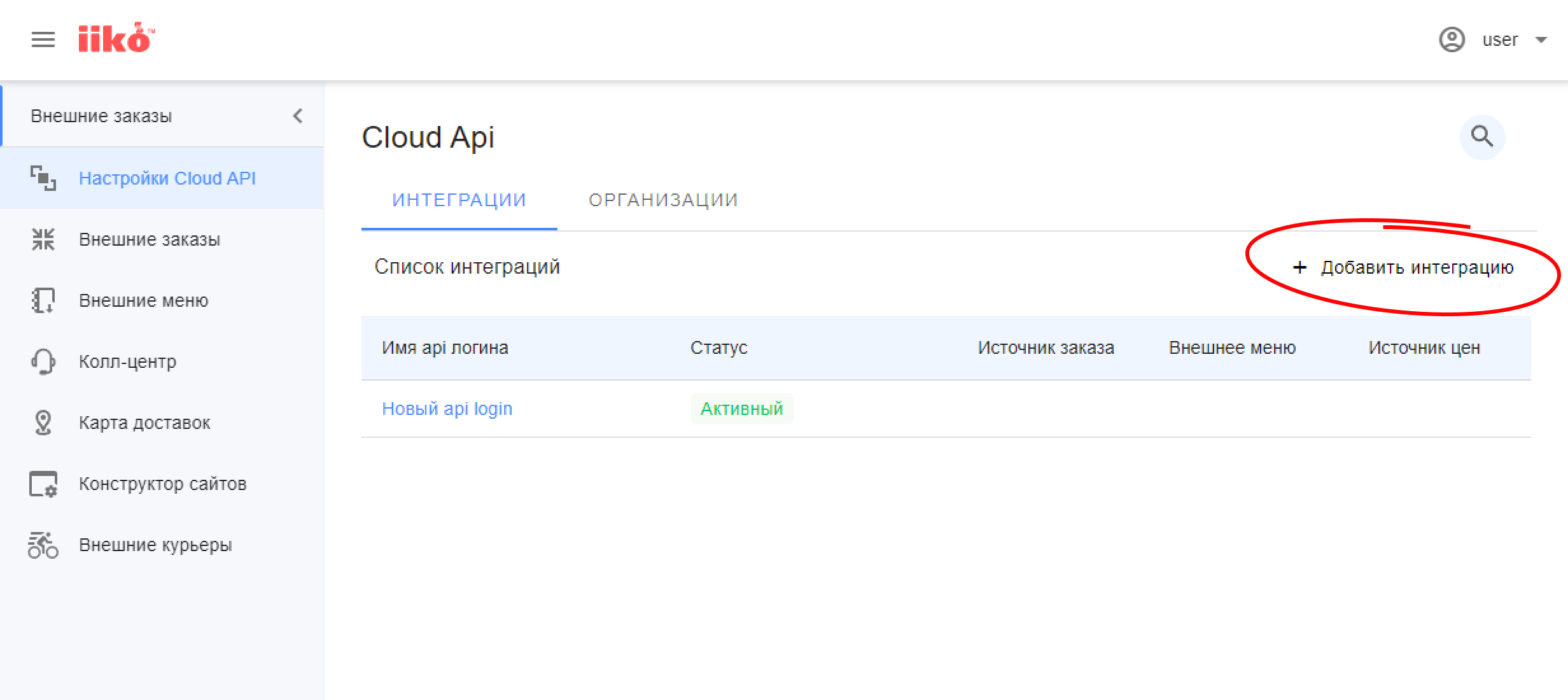Click Добавить интеграцию button

(x=1403, y=267)
